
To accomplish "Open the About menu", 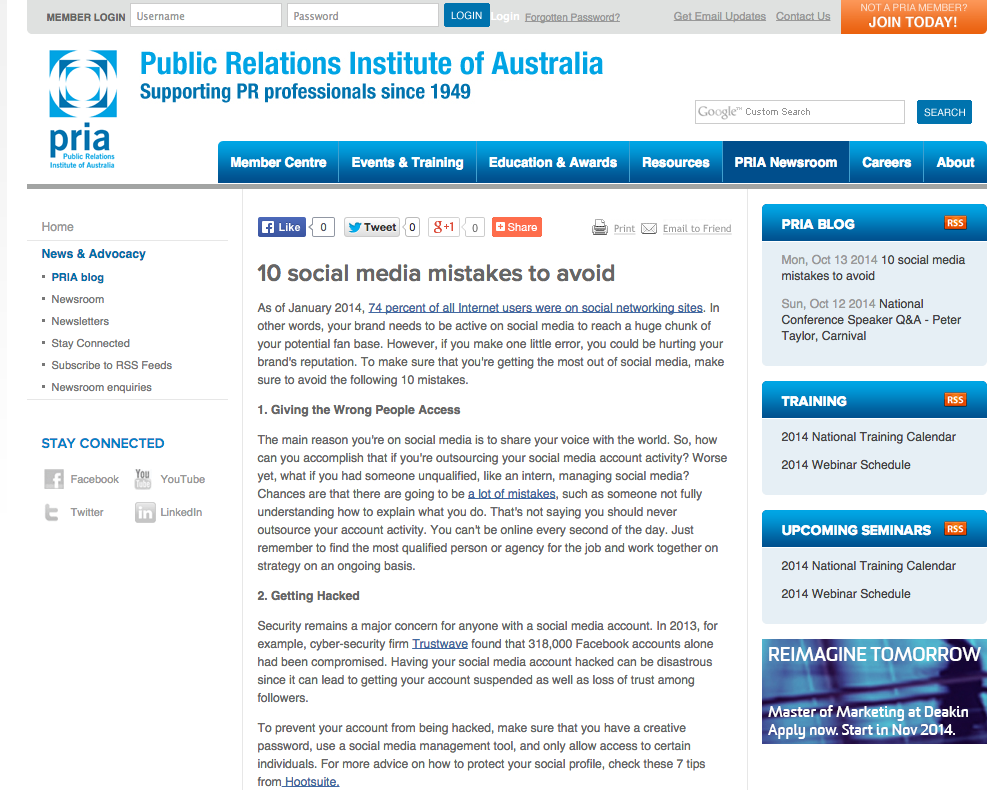I will tap(955, 162).
